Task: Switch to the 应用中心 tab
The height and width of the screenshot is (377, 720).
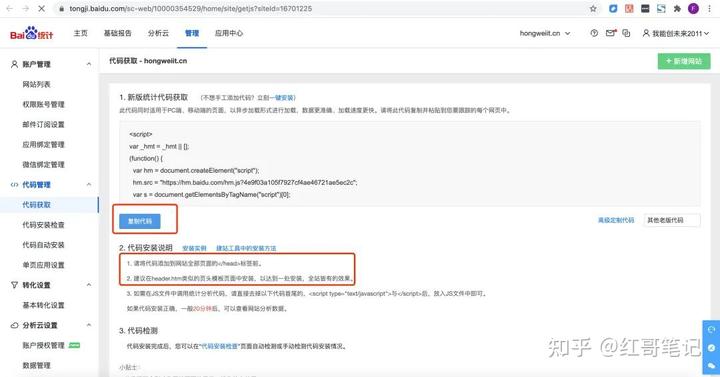Action: pos(229,33)
